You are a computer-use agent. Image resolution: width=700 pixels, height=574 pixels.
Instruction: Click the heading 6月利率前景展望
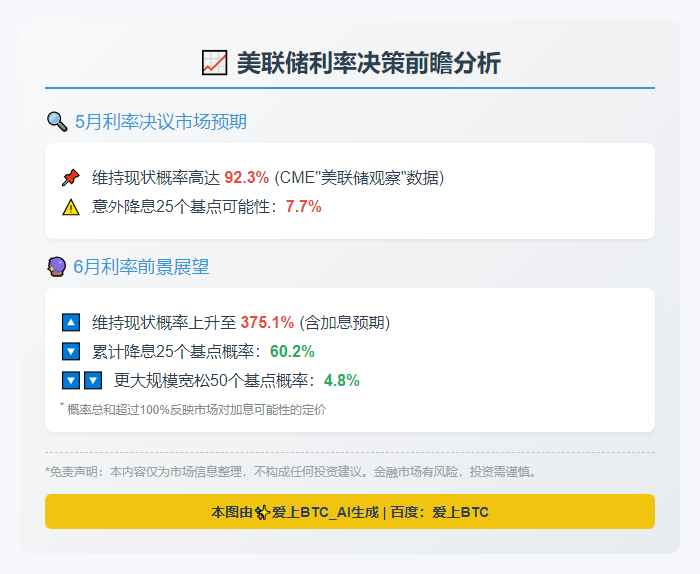click(141, 267)
